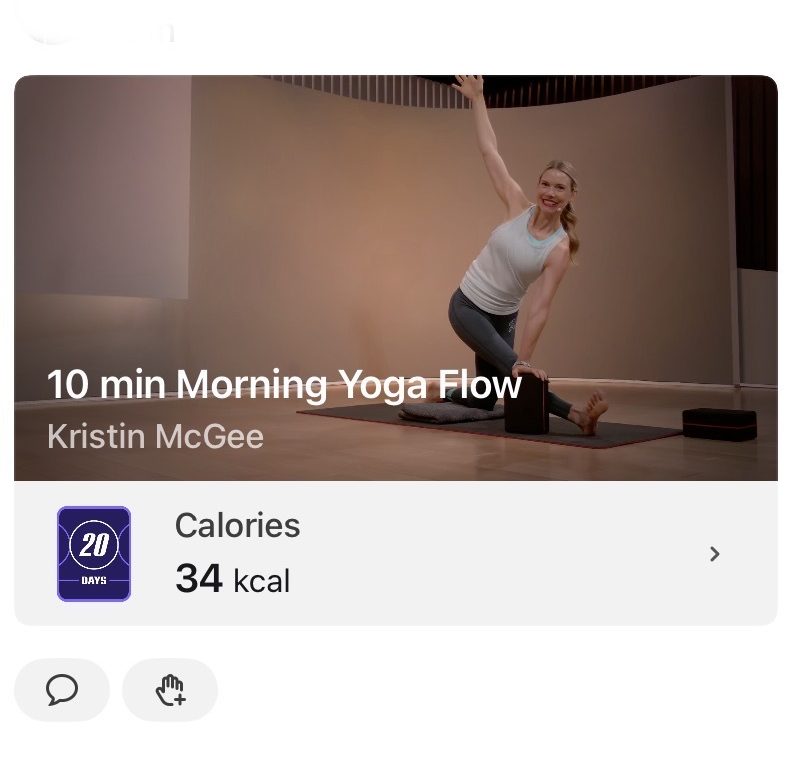The image size is (810, 764).
Task: Expand calorie details with the right chevron
Action: 714,554
